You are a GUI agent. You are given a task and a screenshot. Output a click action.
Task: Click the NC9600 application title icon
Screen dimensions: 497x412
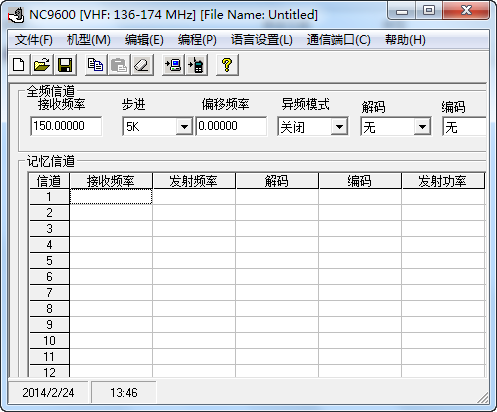point(16,15)
